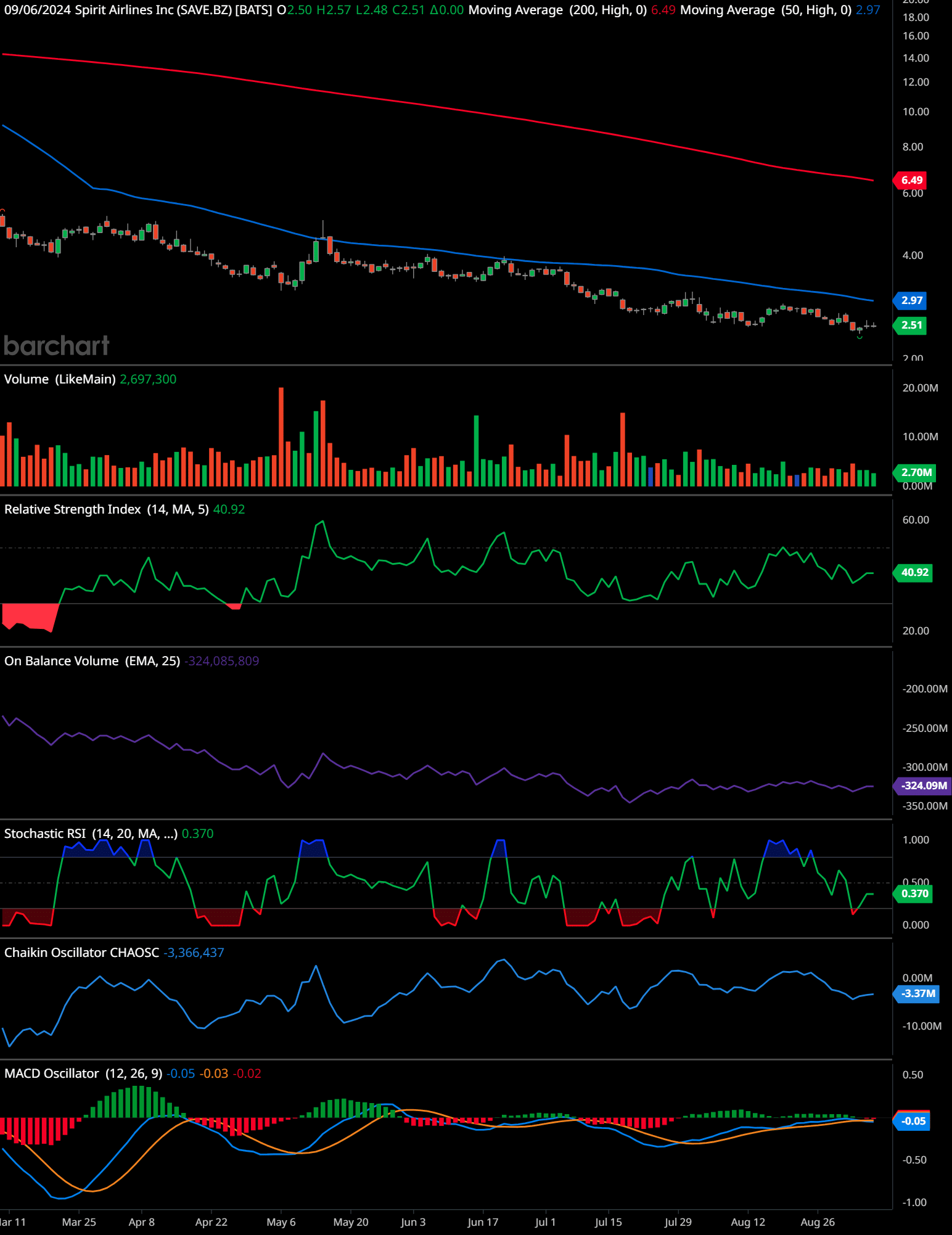
Task: Click the purple -324.09M OBV tag
Action: click(x=923, y=786)
